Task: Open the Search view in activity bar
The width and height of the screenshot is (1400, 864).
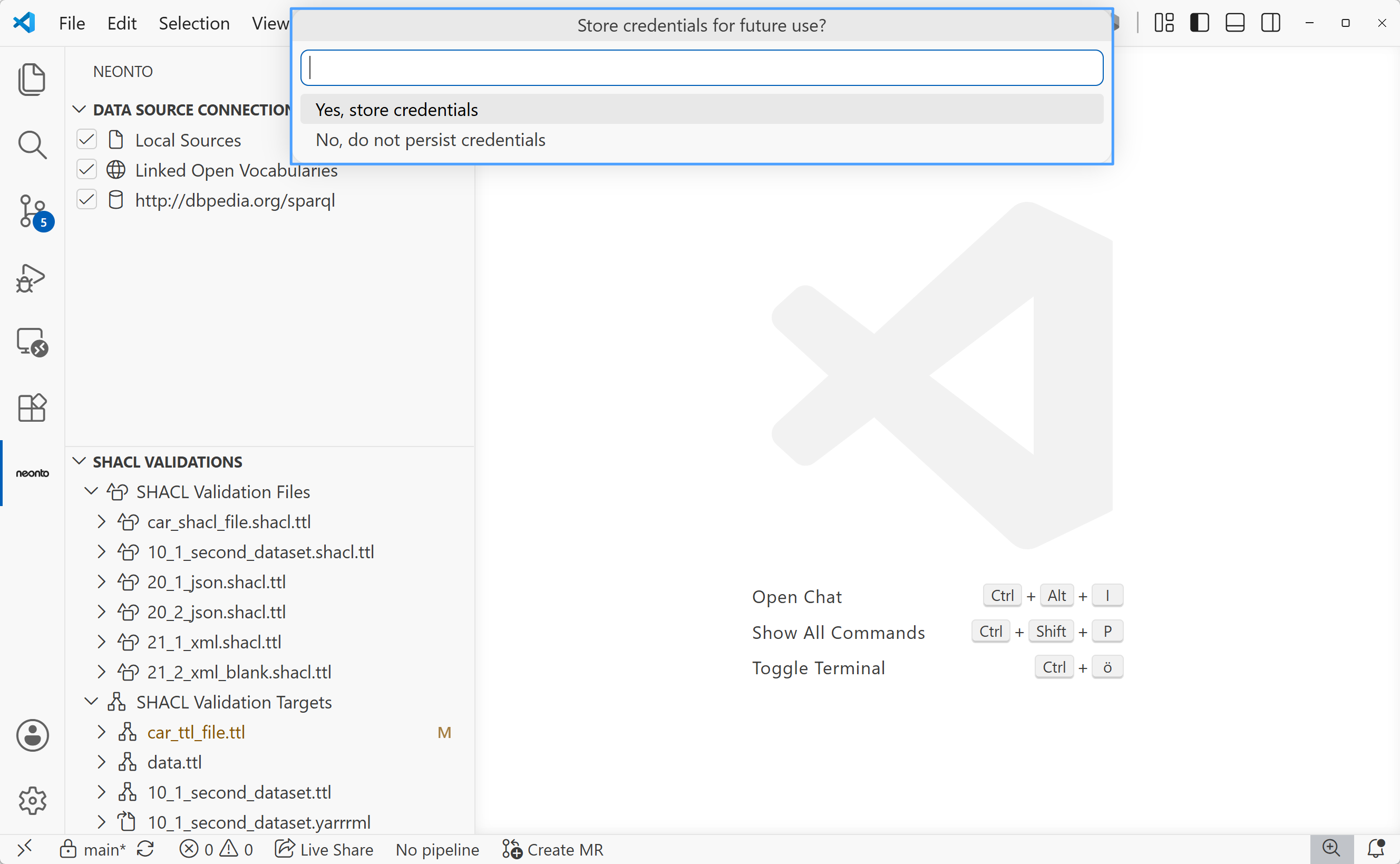Action: pyautogui.click(x=32, y=144)
